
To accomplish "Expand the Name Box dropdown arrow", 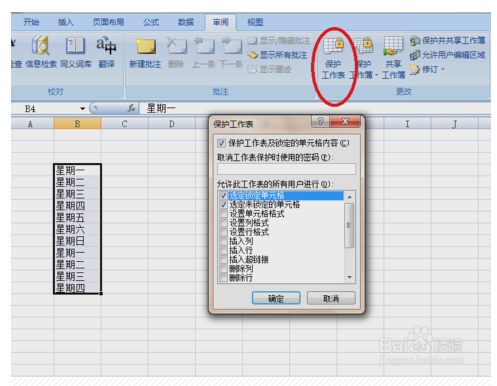I will pos(82,109).
